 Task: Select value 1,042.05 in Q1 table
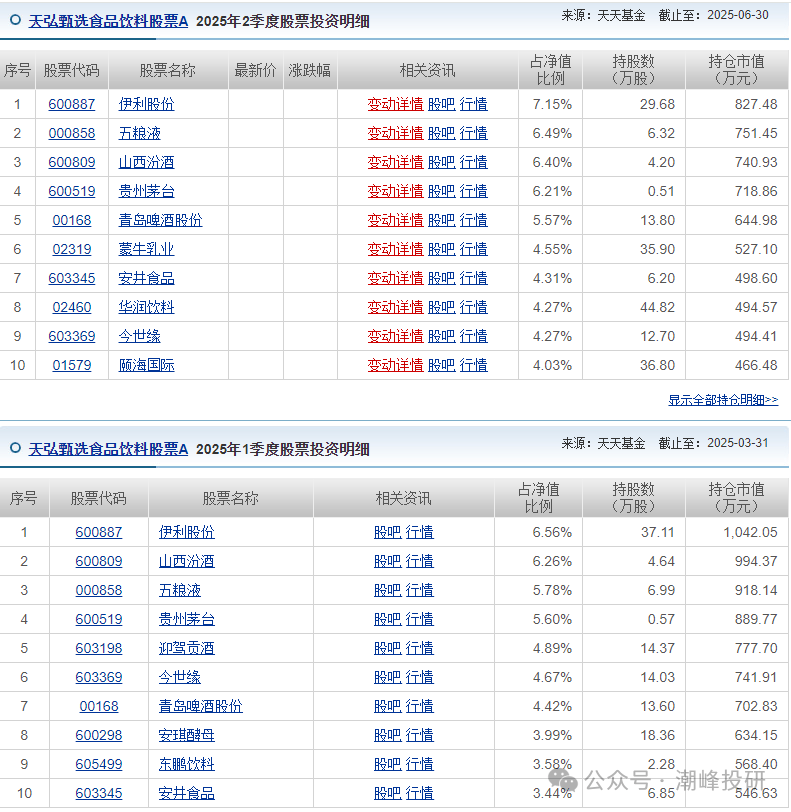pyautogui.click(x=750, y=532)
